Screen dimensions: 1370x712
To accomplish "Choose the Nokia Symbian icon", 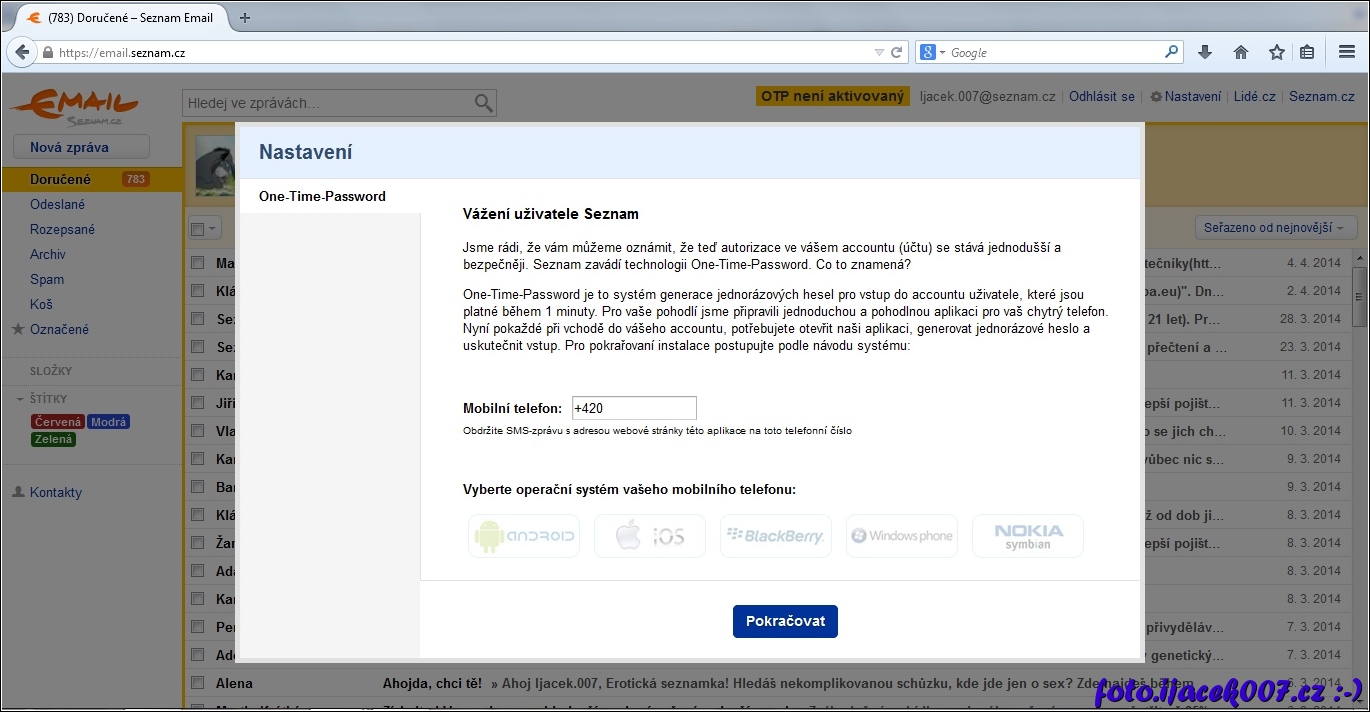I will (x=1027, y=536).
